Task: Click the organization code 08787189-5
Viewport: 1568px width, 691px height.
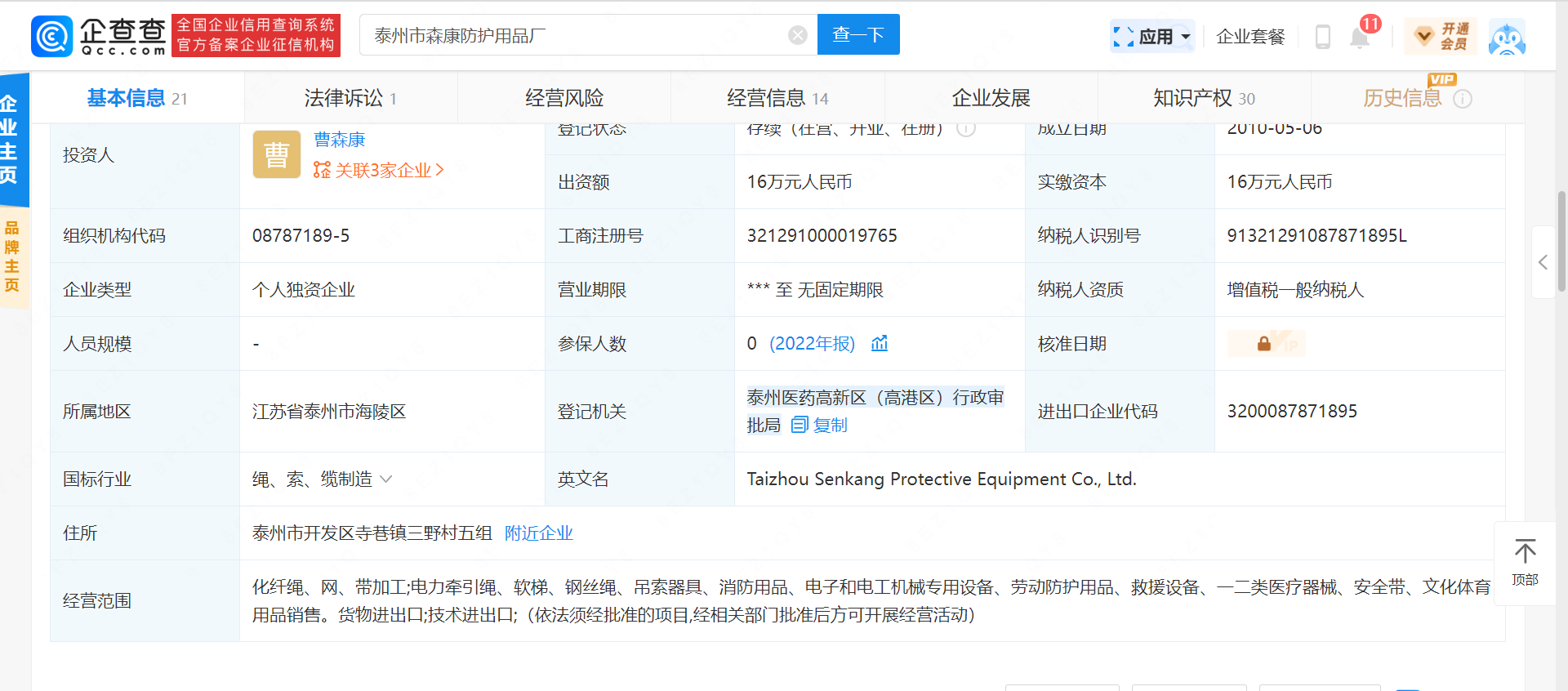Action: click(x=301, y=236)
